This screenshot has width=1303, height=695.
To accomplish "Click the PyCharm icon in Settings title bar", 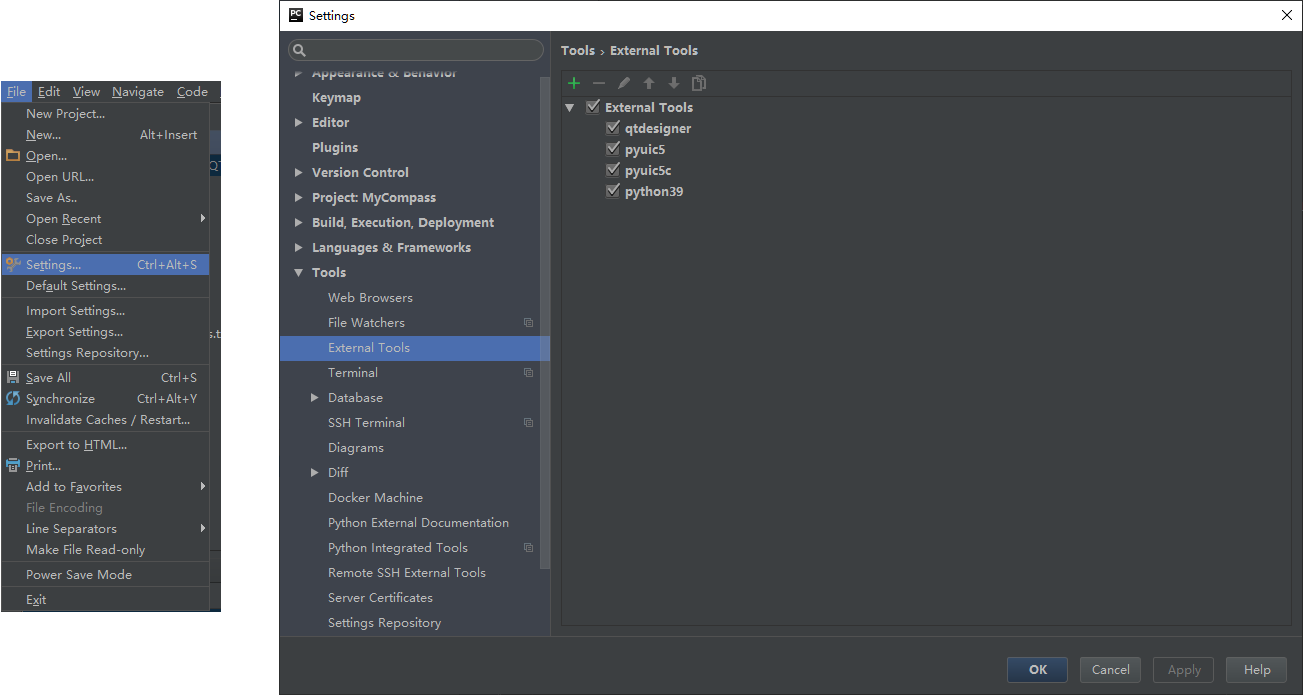I will tap(296, 15).
